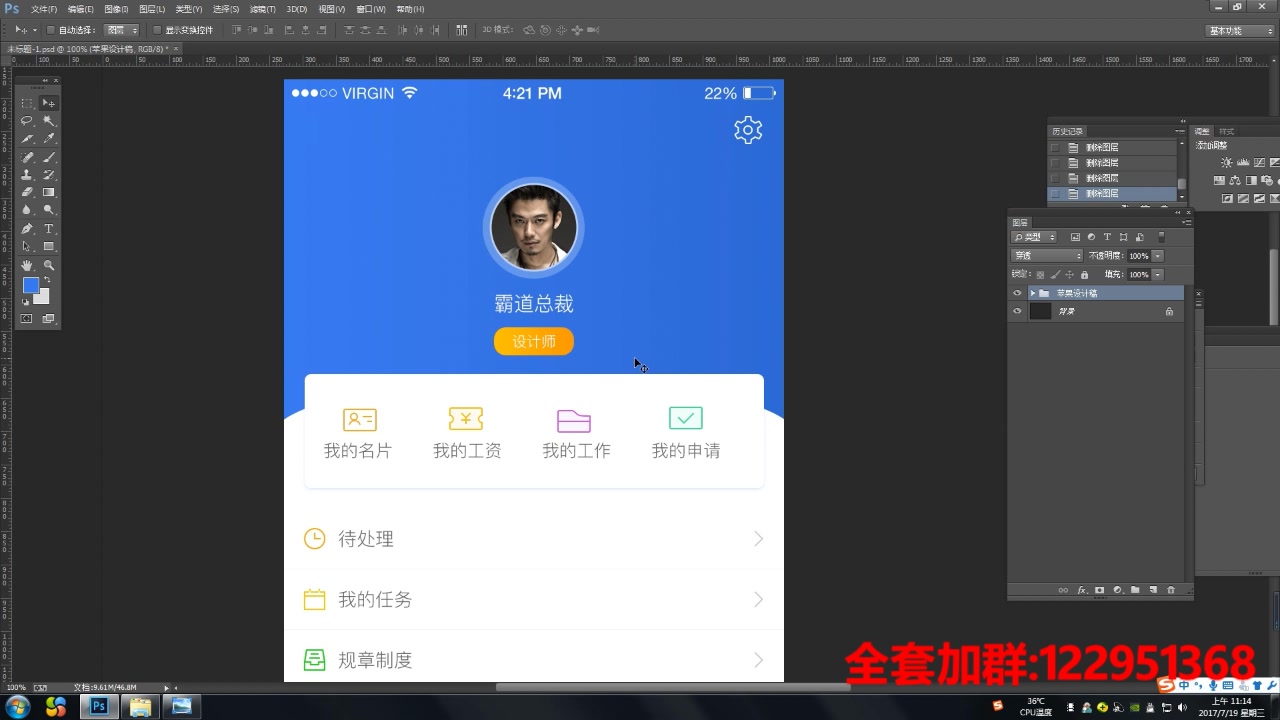Enable 自动选择 checkbox
1280x720 pixels.
point(50,30)
